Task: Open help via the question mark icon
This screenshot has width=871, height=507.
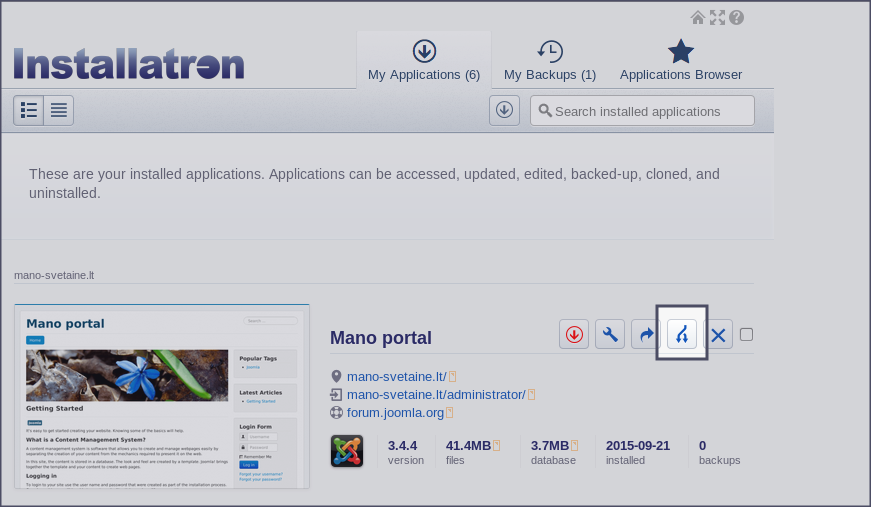Action: pos(737,18)
